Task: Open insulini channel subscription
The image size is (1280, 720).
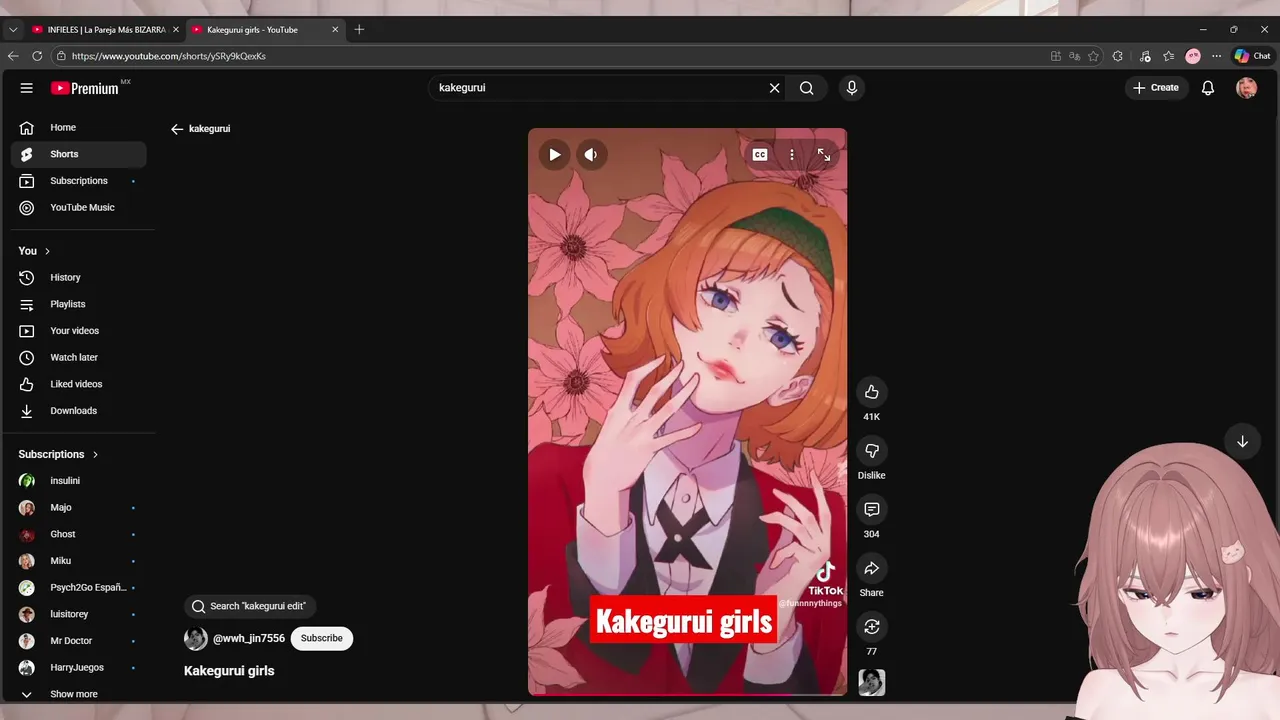Action: coord(78,481)
